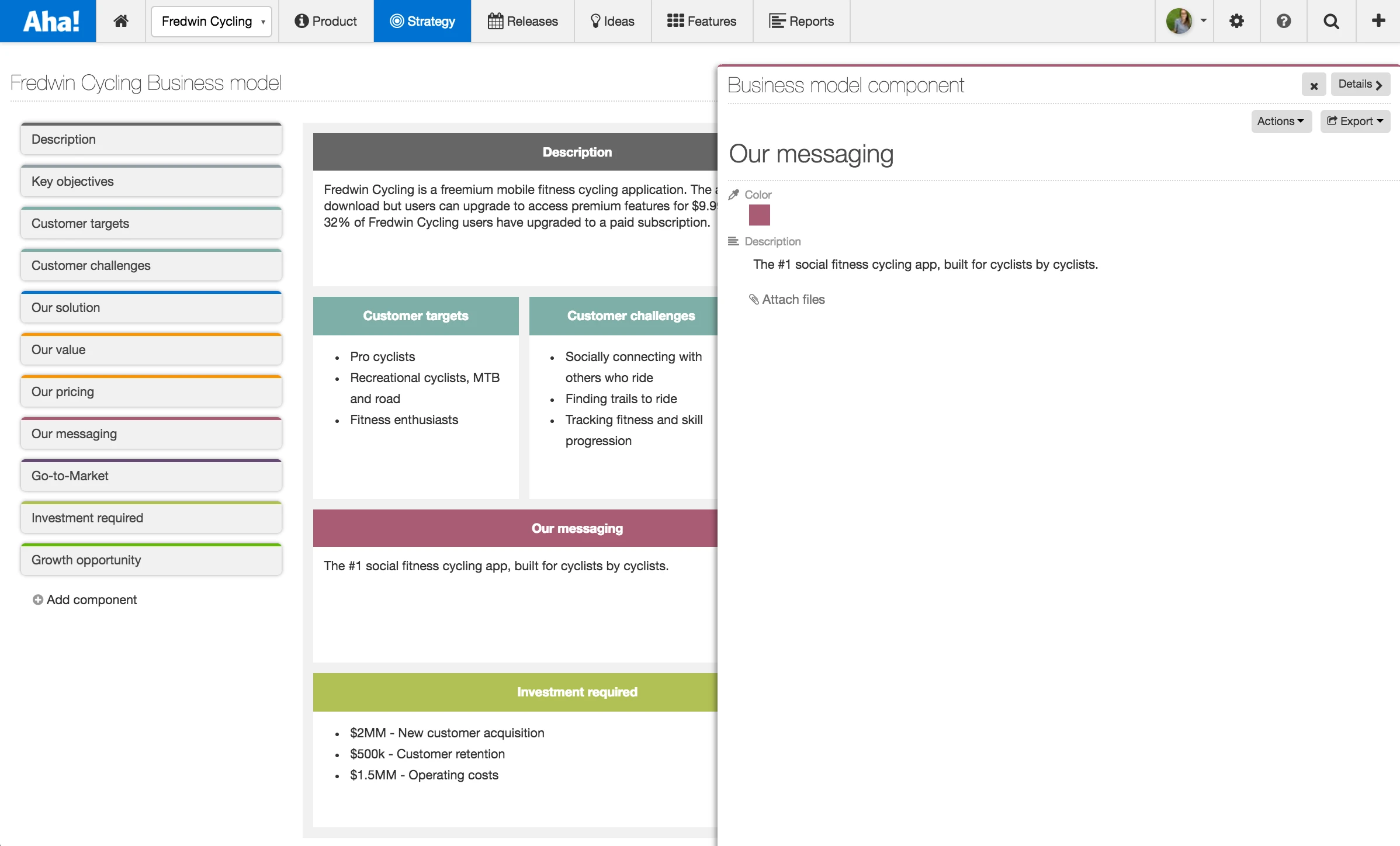This screenshot has width=1400, height=846.
Task: Open the help question mark icon
Action: 1283,21
